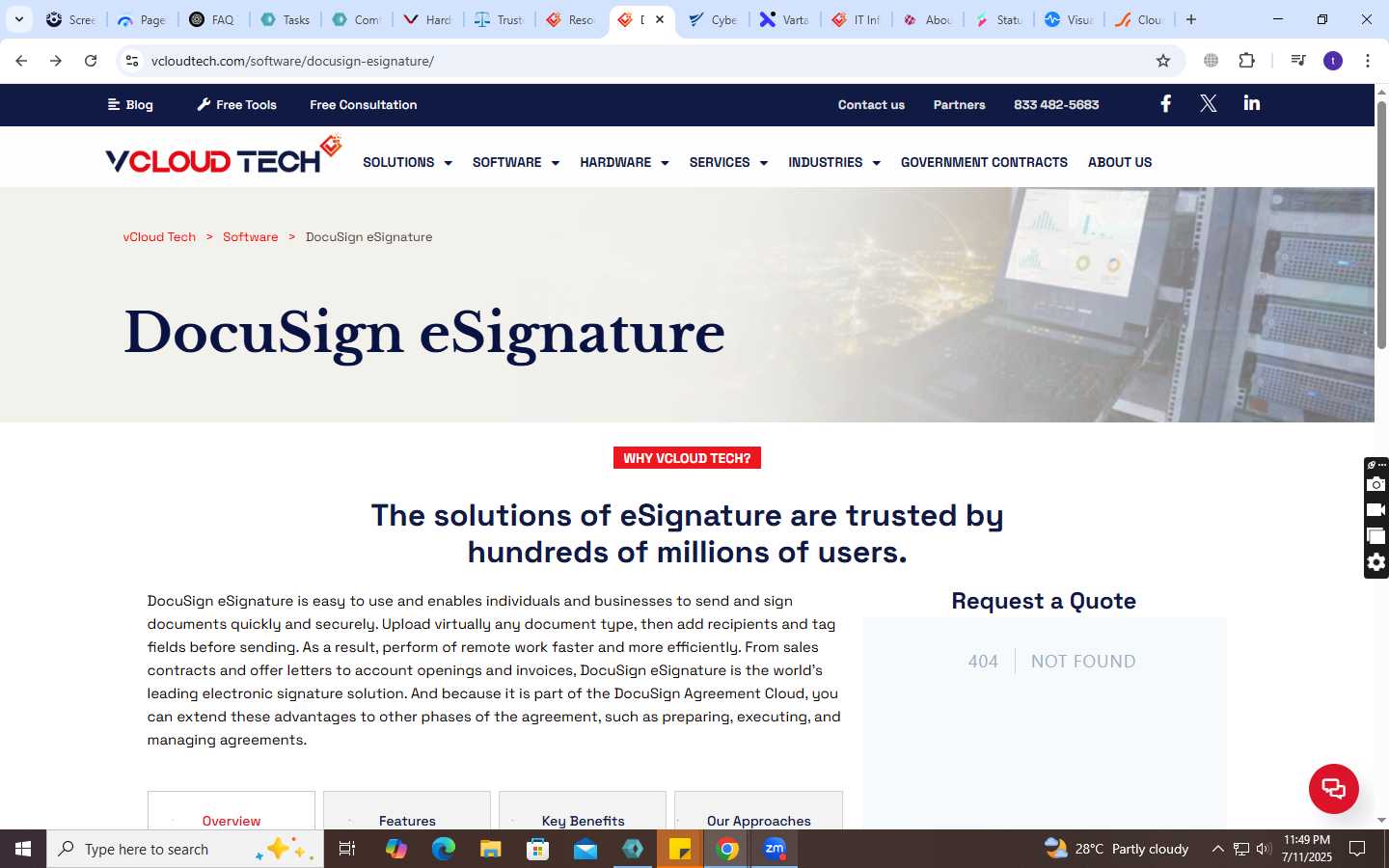Viewport: 1389px width, 868px height.
Task: Click the vCloud Tech logo
Action: [x=224, y=156]
